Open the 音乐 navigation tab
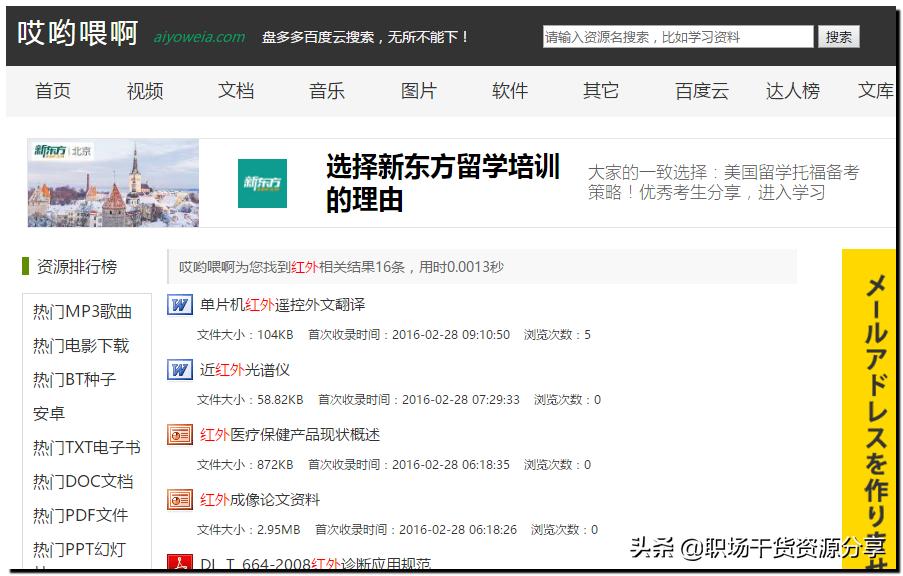This screenshot has height=576, width=903. click(327, 91)
